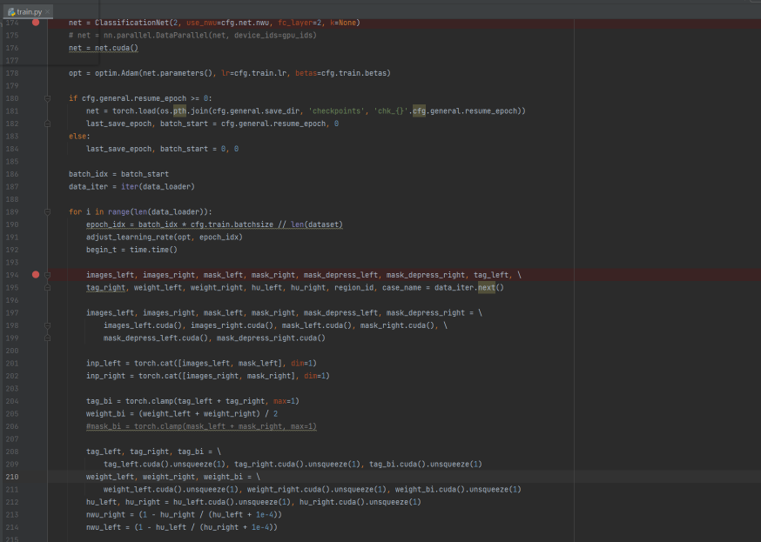
Task: Click net.cuda() on line 176
Action: pos(116,48)
